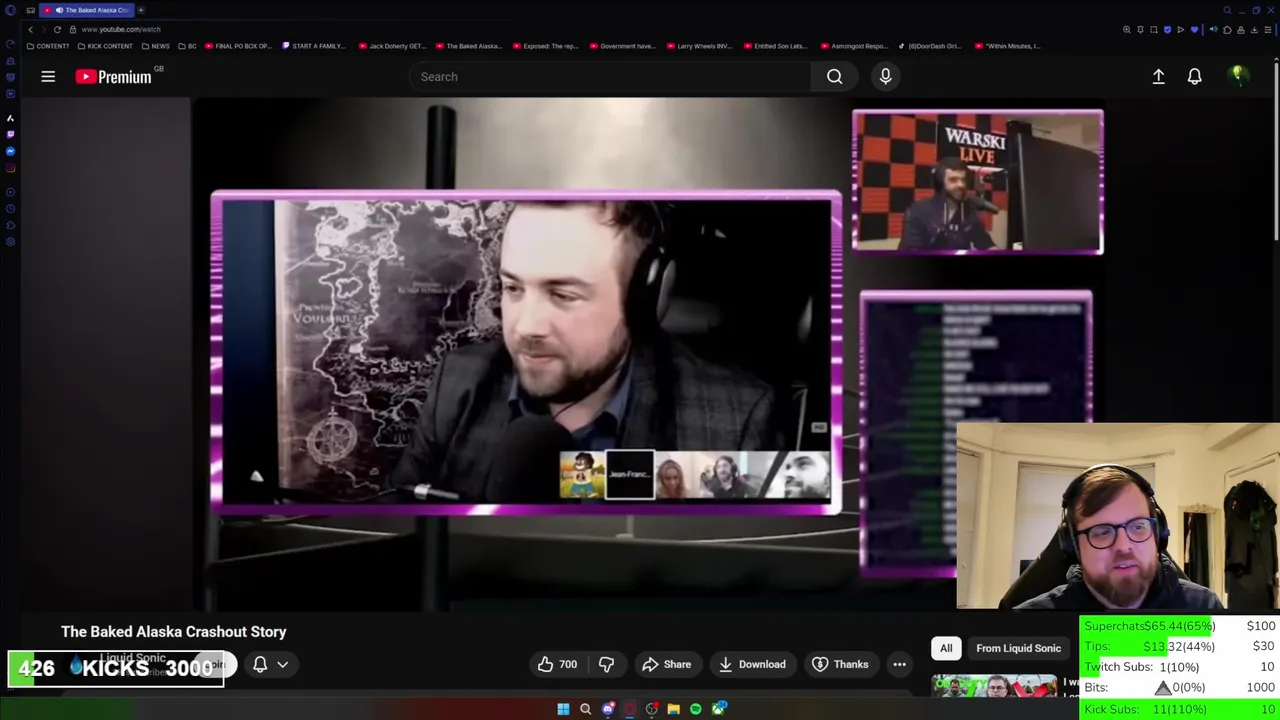Open the BC bookmarks folder
The image size is (1280, 720).
coord(187,46)
